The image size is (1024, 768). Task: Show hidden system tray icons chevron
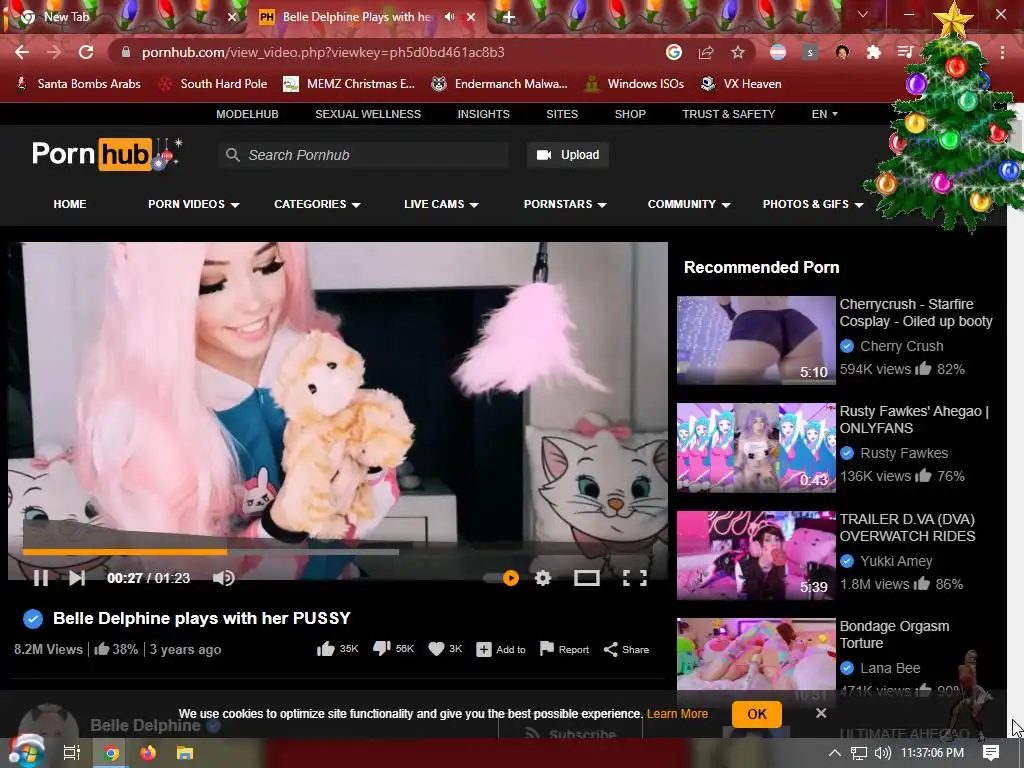pyautogui.click(x=834, y=753)
